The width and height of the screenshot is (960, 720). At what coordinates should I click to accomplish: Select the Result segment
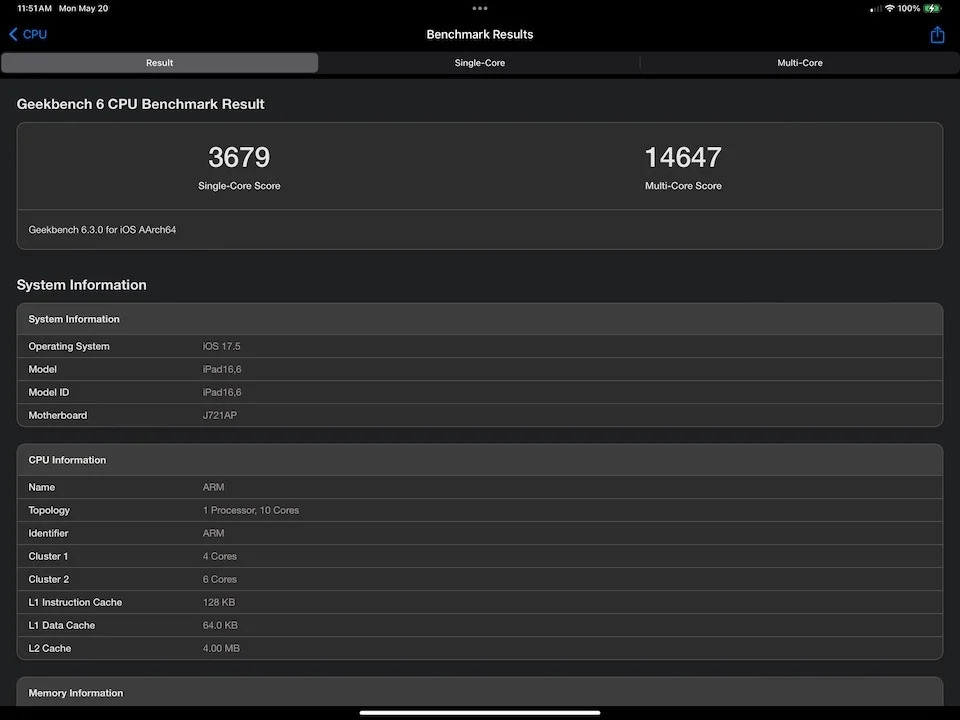coord(159,62)
